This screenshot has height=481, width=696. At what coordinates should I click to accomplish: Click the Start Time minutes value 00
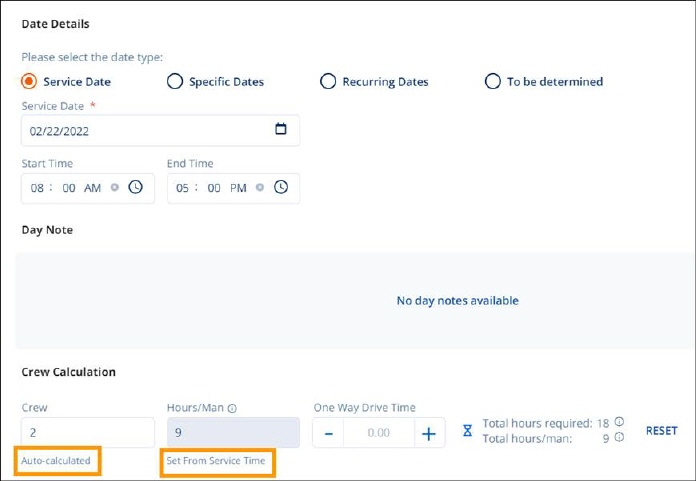[69, 188]
